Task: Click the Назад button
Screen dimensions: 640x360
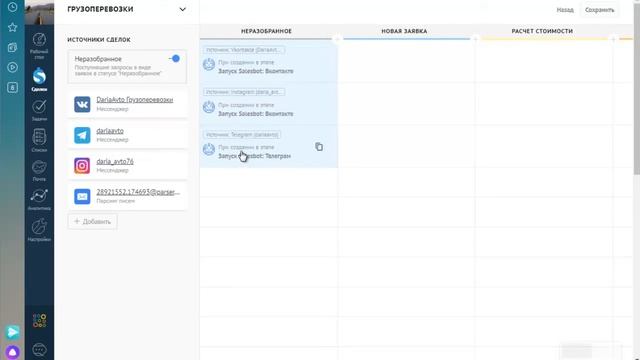Action: [565, 10]
